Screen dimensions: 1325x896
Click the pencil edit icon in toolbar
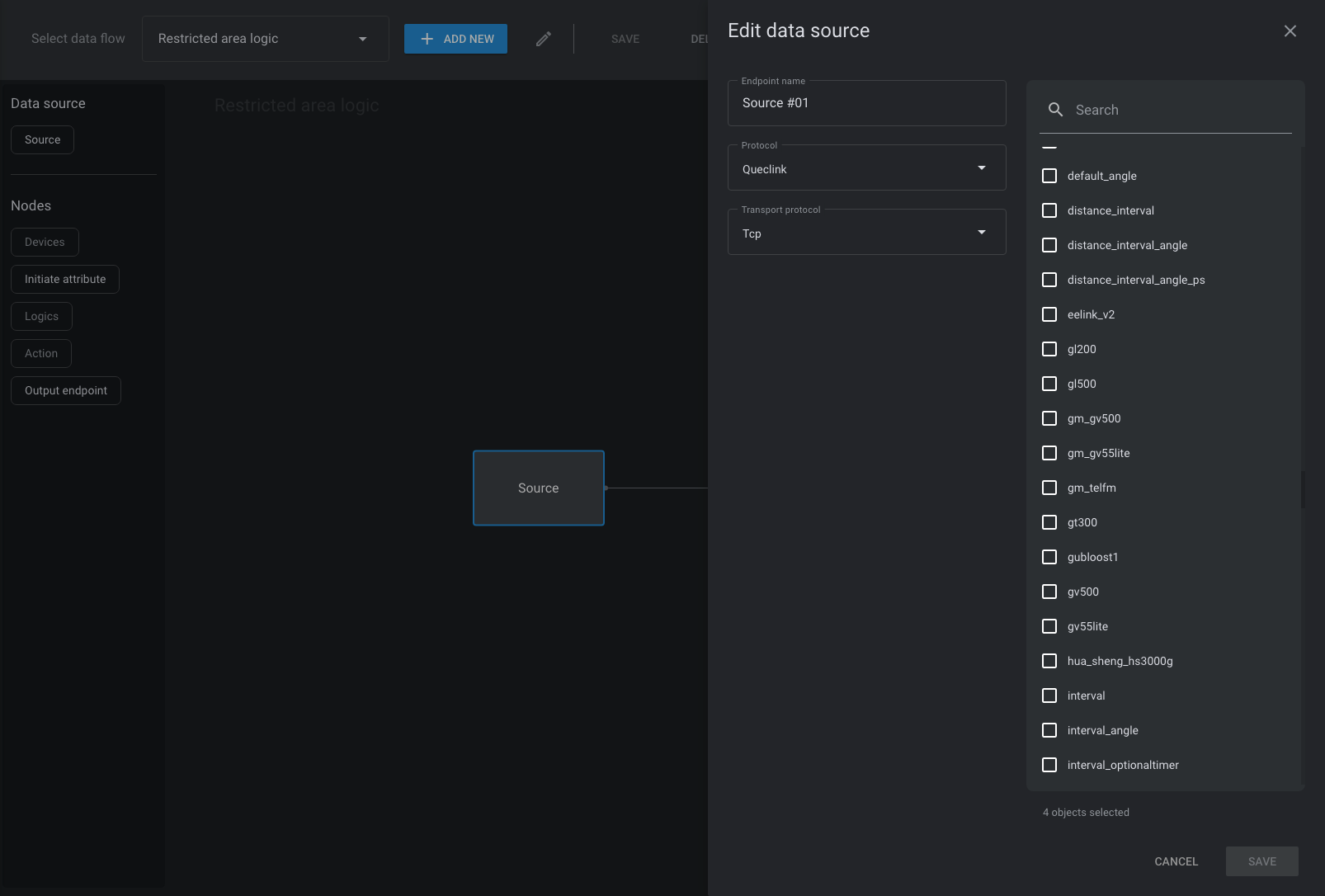(543, 39)
